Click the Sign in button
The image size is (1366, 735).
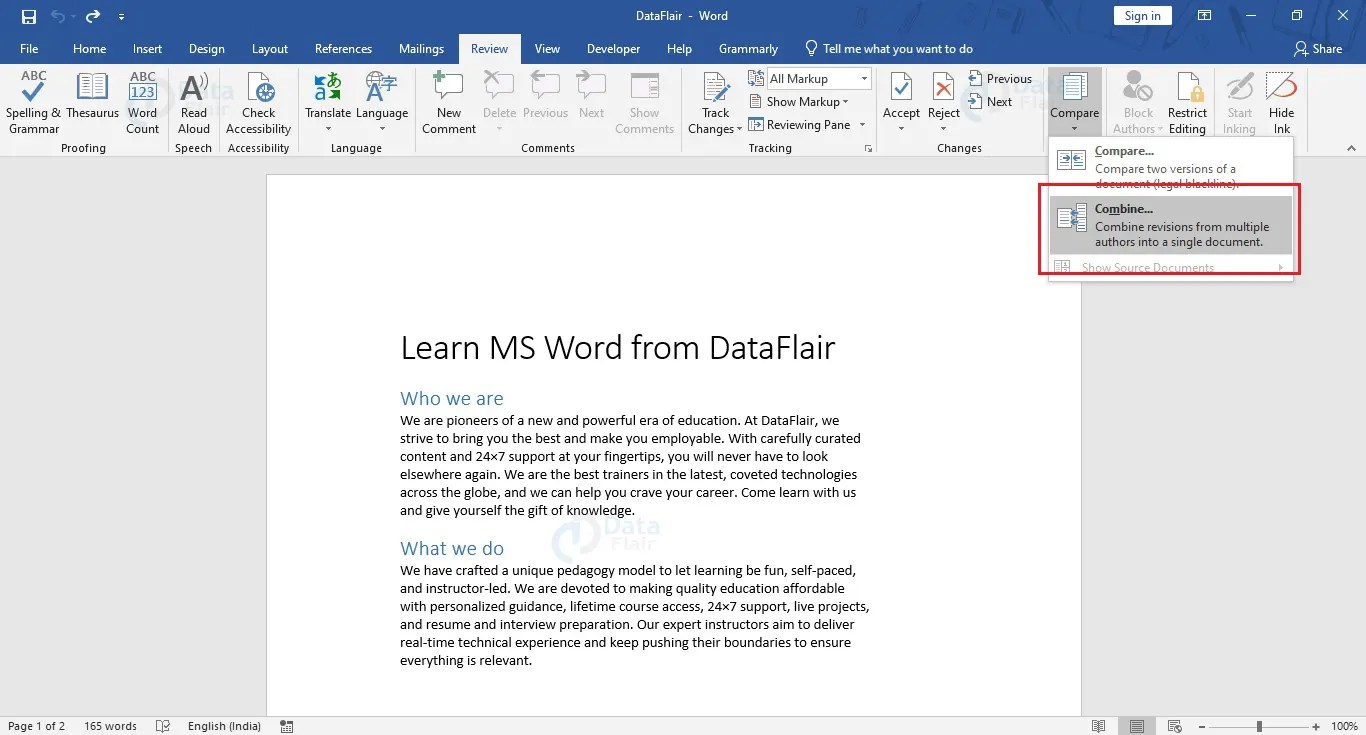coord(1142,15)
